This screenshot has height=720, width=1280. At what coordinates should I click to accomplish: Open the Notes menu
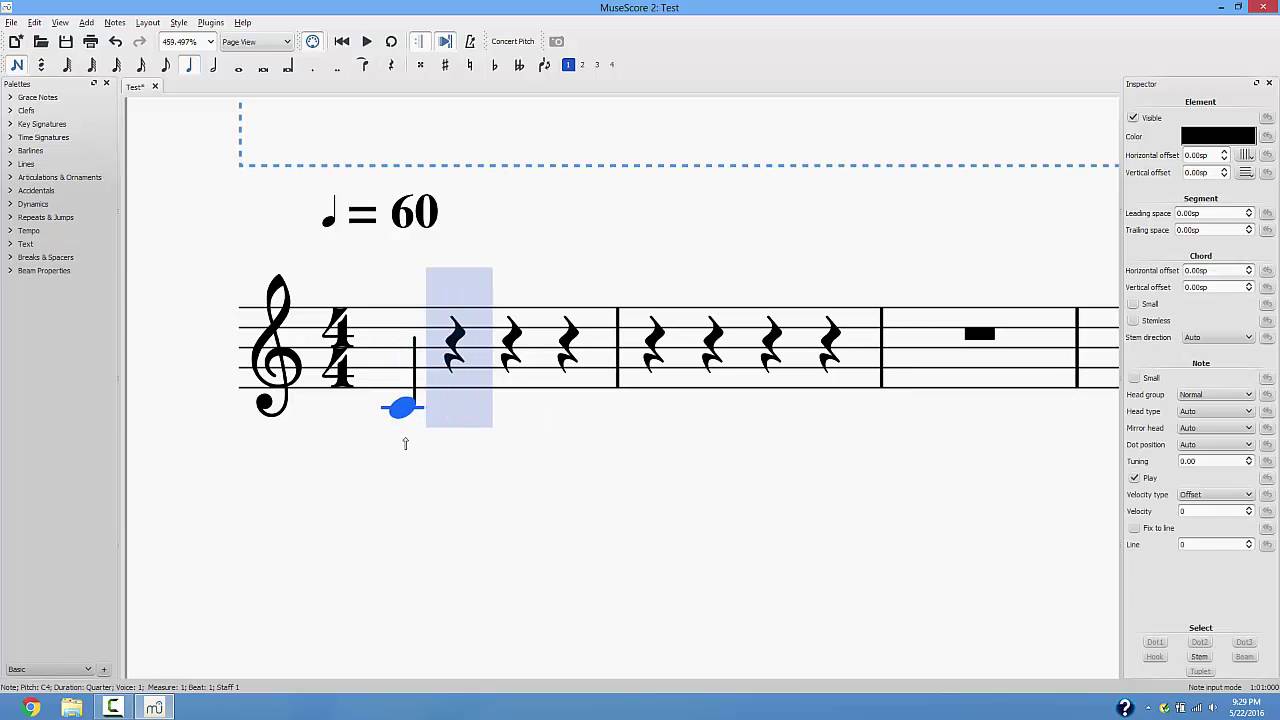[115, 22]
